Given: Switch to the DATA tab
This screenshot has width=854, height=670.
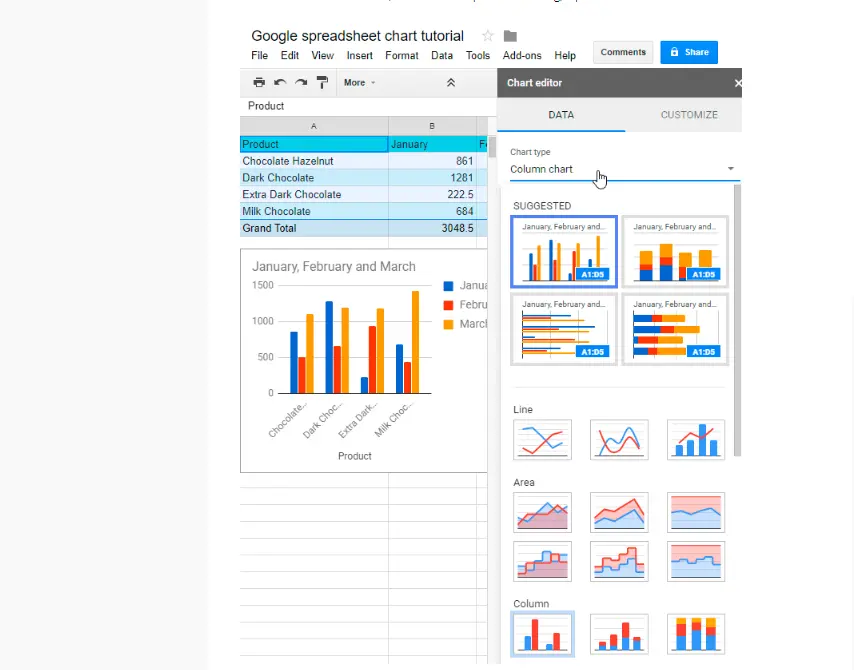Looking at the screenshot, I should pyautogui.click(x=561, y=115).
